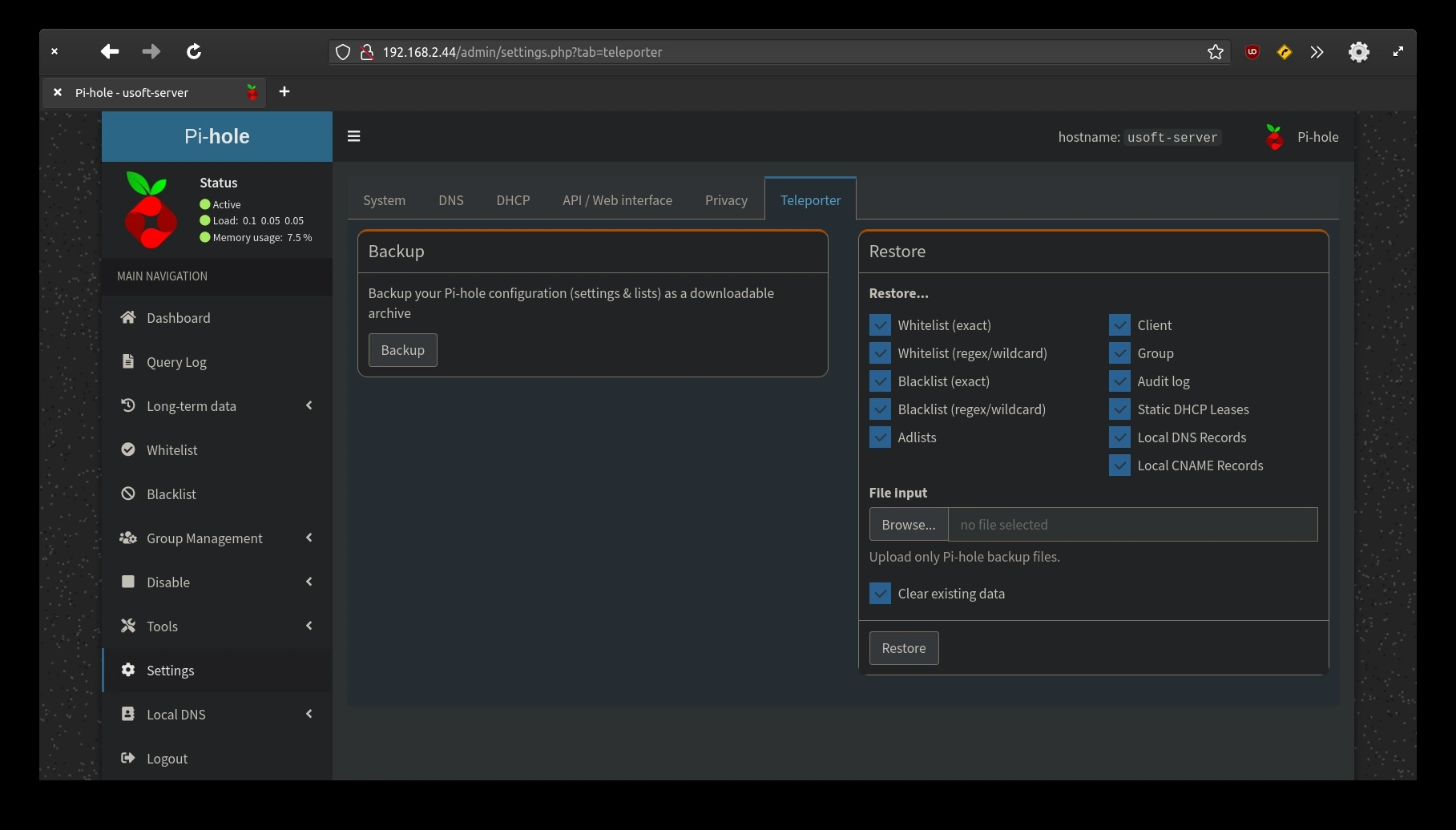The image size is (1456, 830).
Task: Click the Backup button
Action: tap(402, 350)
